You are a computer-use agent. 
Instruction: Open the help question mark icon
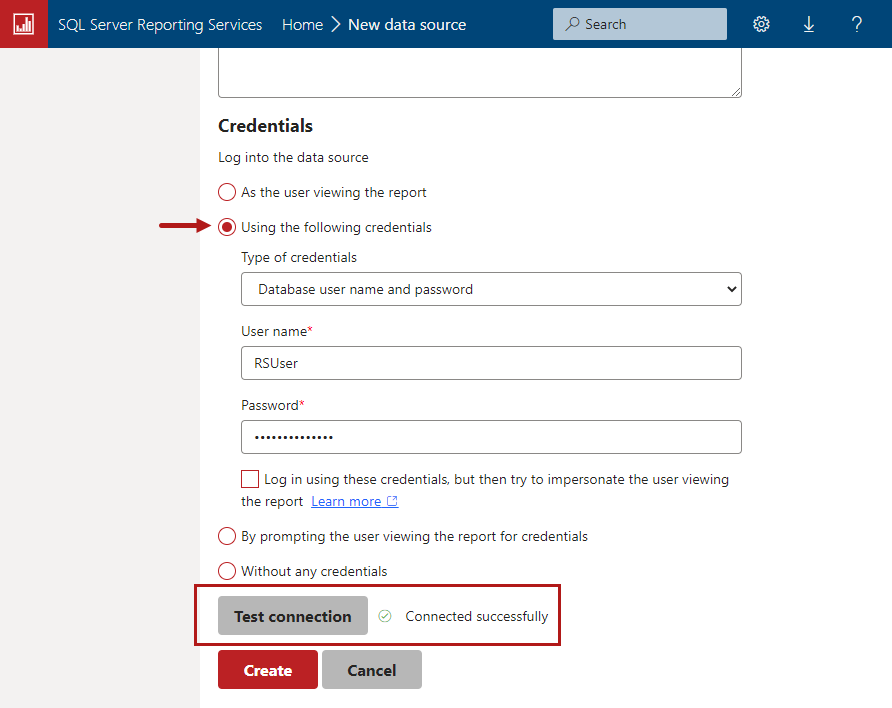click(x=857, y=24)
